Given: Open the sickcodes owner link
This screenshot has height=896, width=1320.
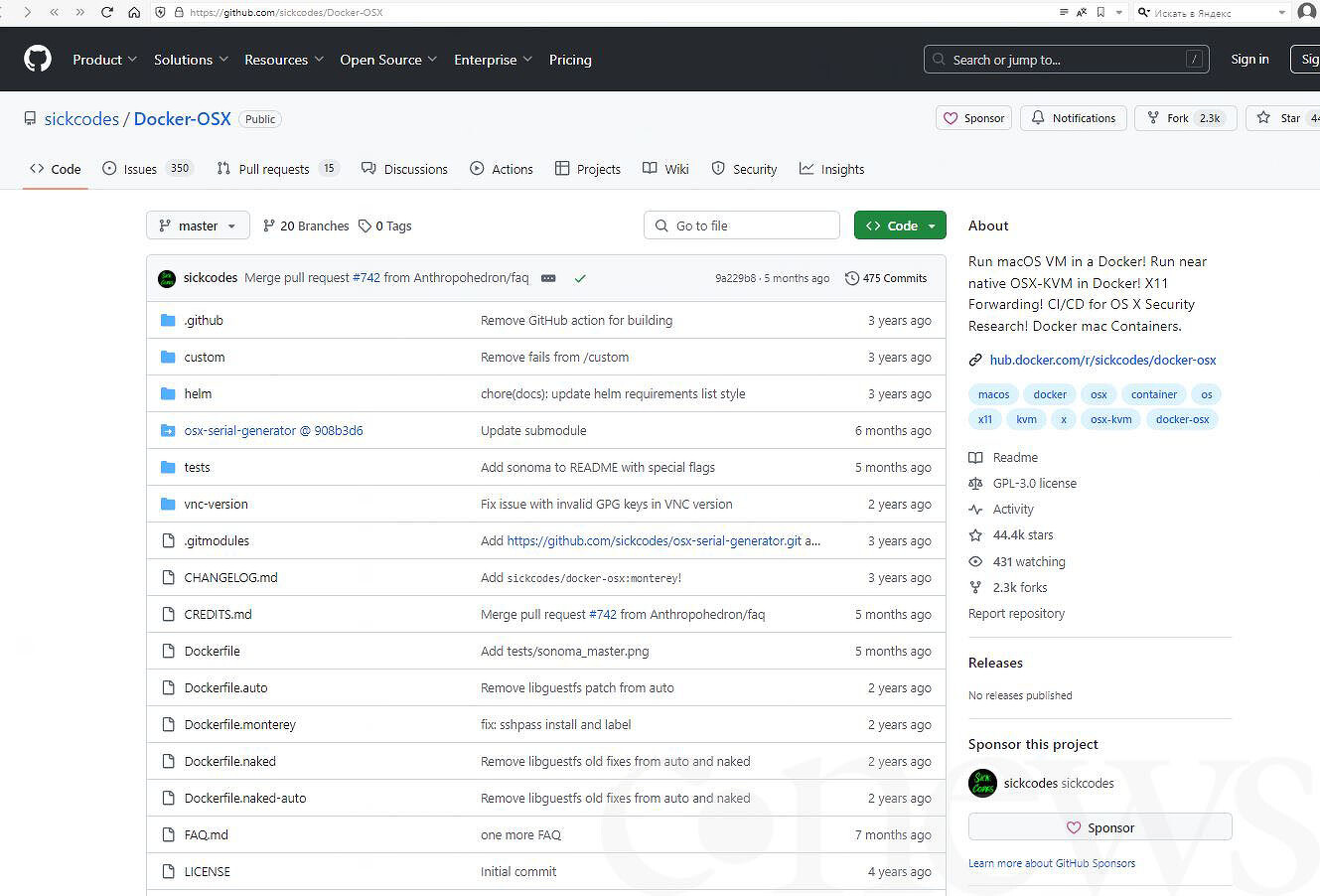Looking at the screenshot, I should point(81,118).
